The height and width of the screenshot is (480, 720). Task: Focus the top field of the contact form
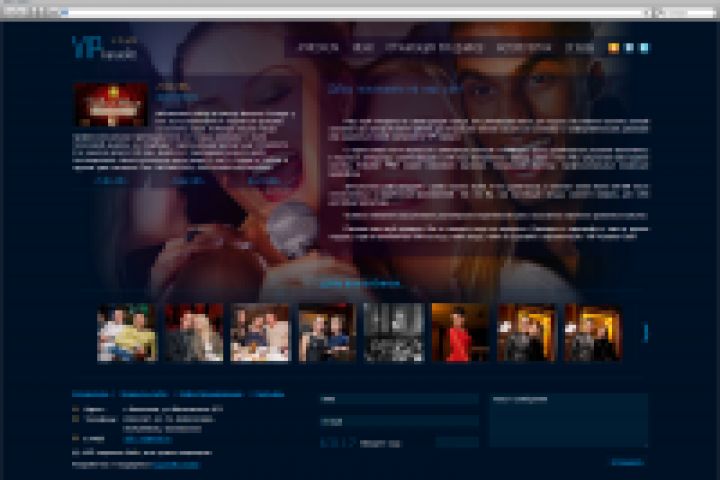(x=399, y=399)
